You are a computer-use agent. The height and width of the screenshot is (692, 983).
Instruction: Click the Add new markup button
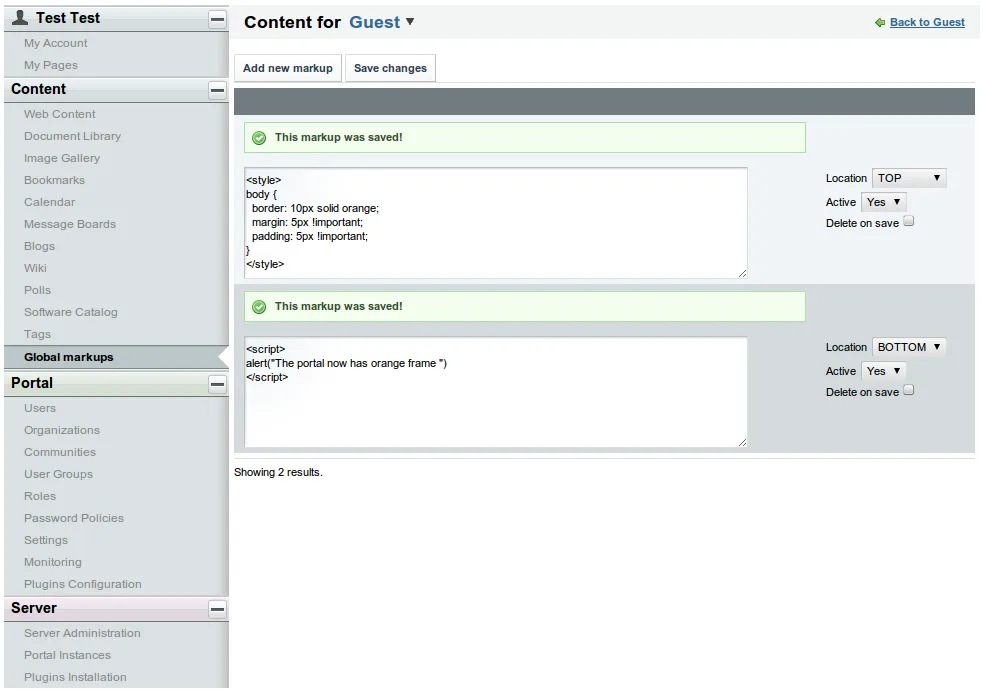point(288,68)
